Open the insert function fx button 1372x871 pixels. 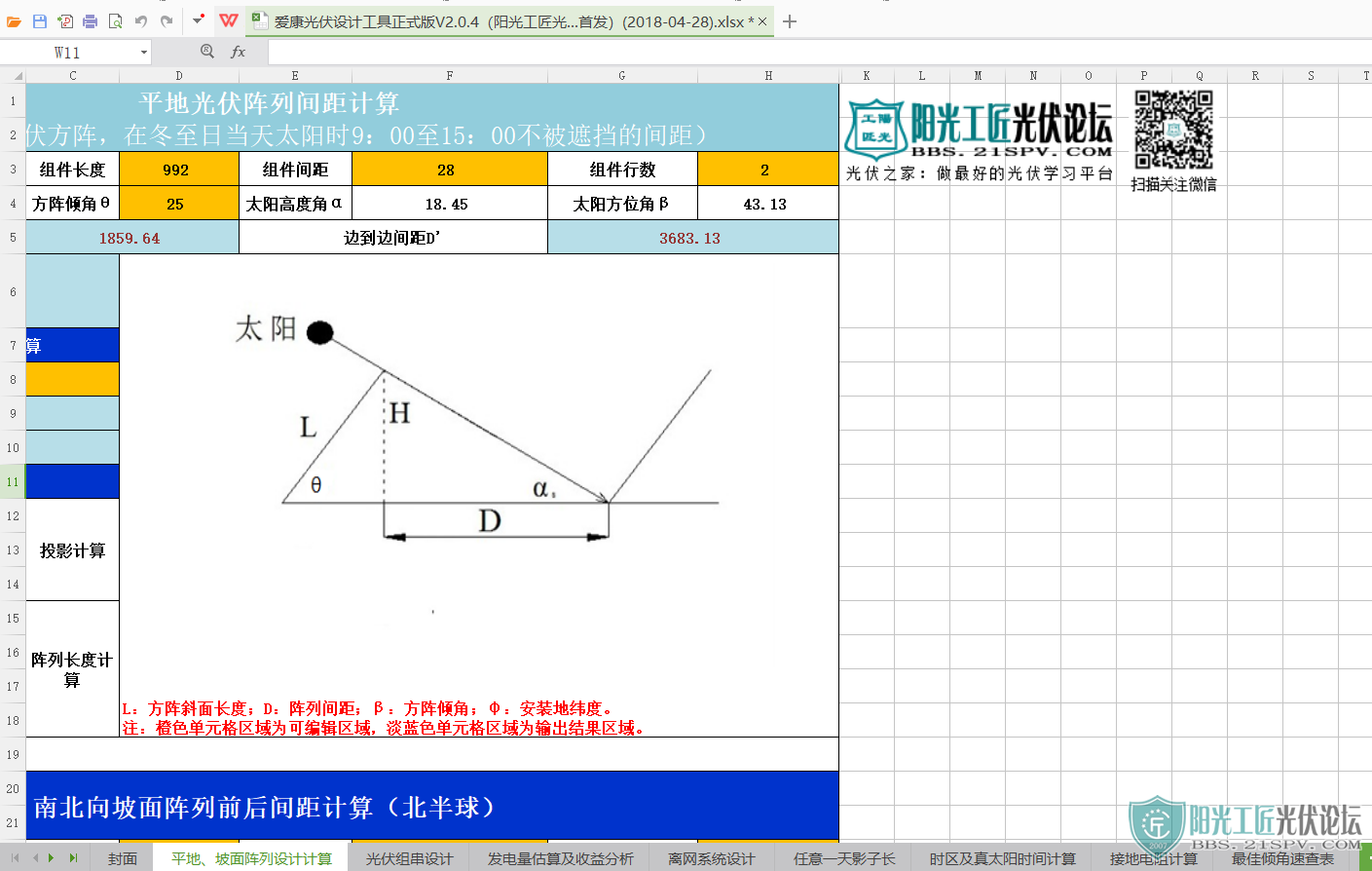(x=238, y=52)
